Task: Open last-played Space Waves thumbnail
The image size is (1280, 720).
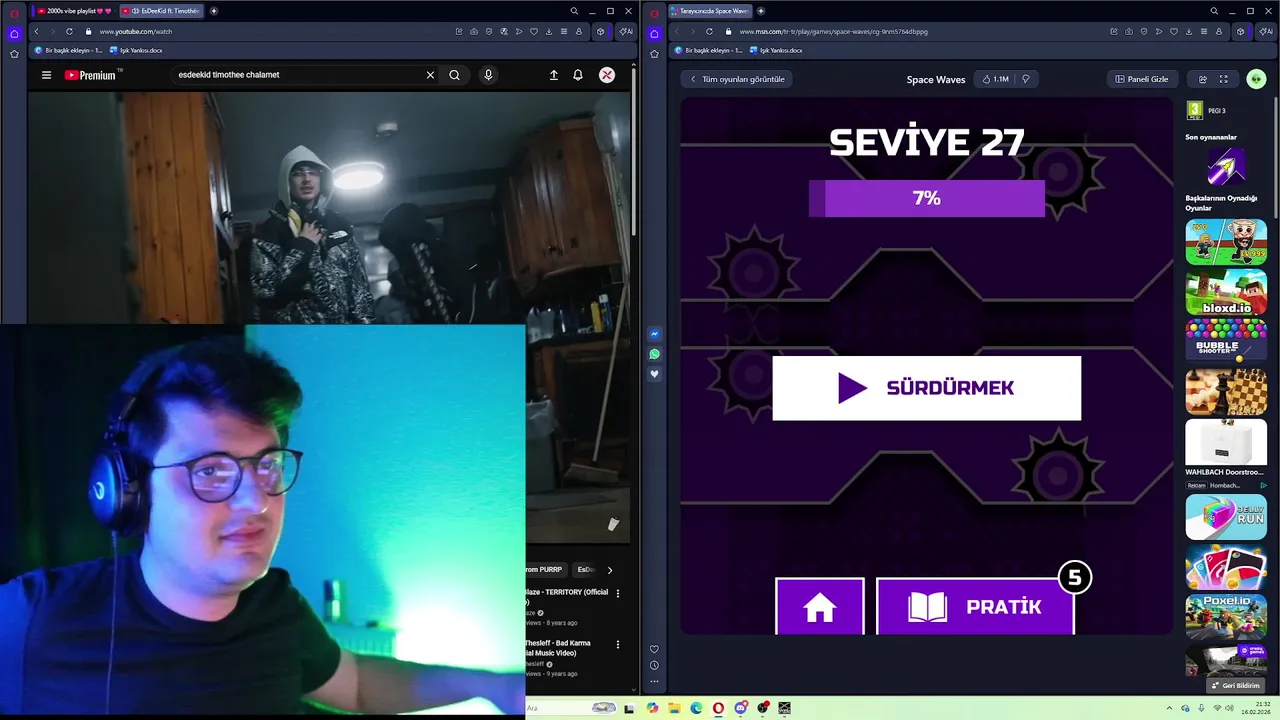Action: 1226,167
